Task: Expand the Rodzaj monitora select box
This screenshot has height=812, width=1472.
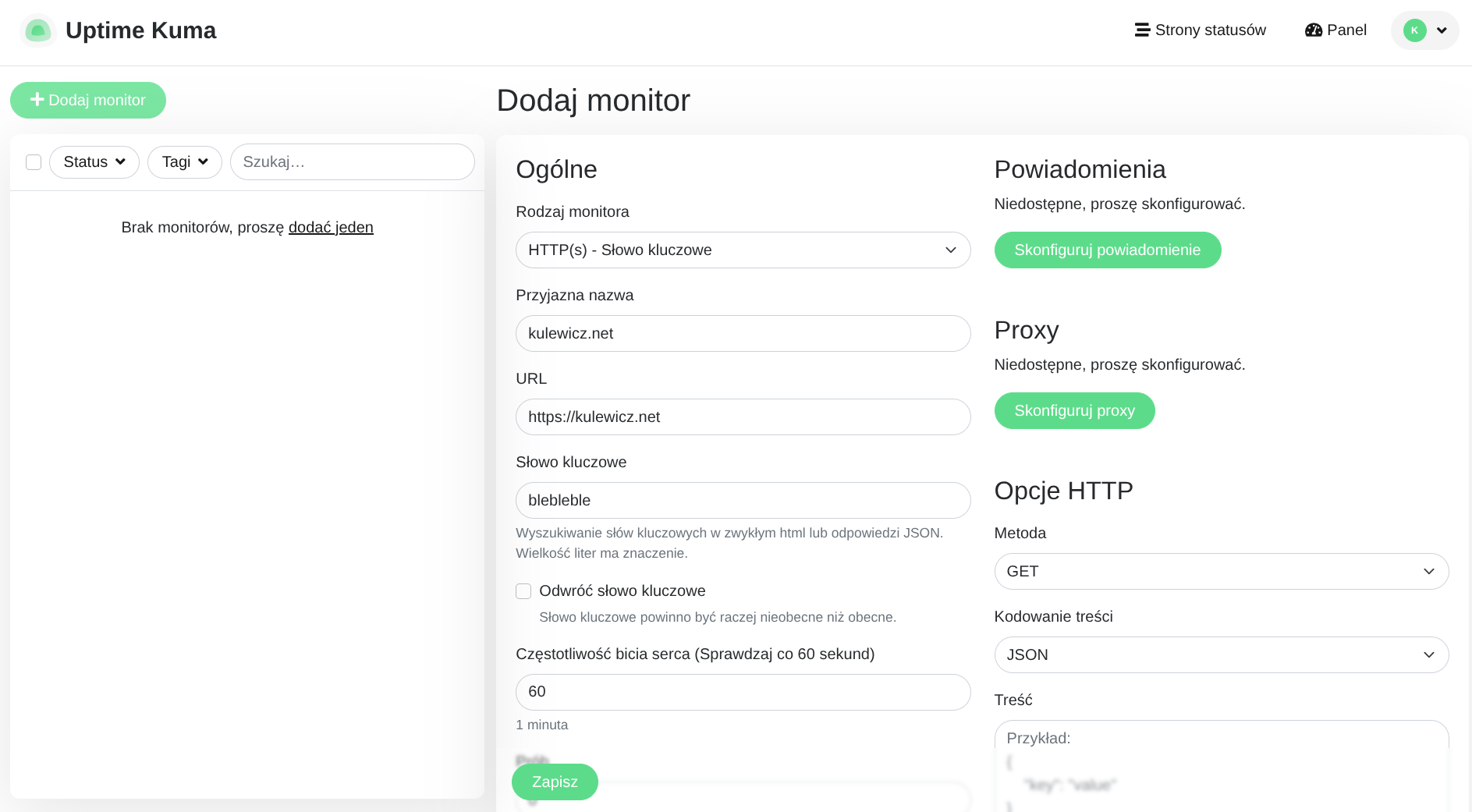Action: 743,250
